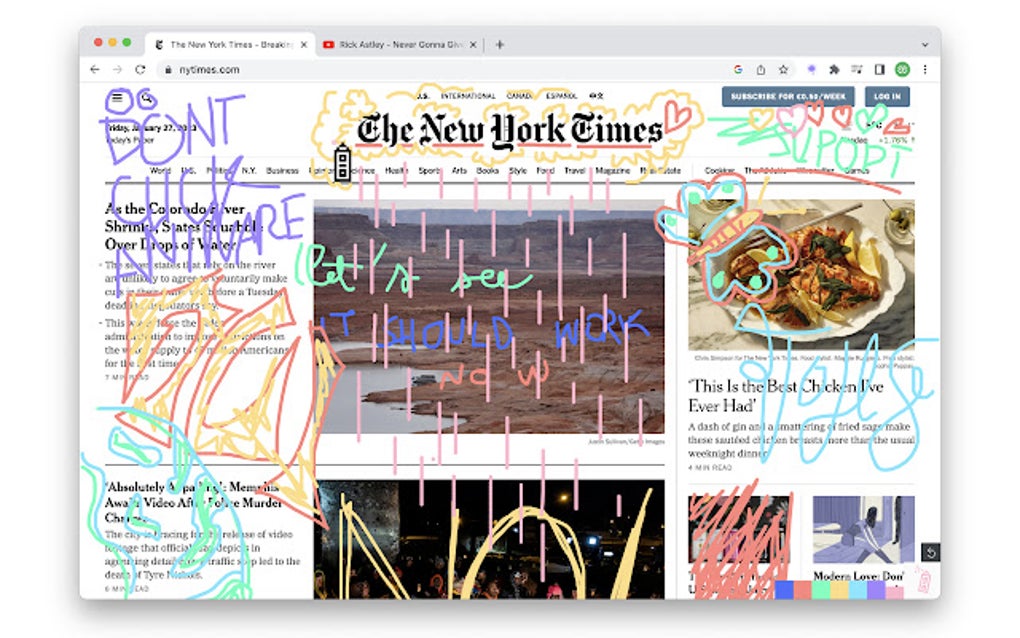Image resolution: width=1020 pixels, height=638 pixels.
Task: Select the mint green color swatch
Action: [821, 591]
